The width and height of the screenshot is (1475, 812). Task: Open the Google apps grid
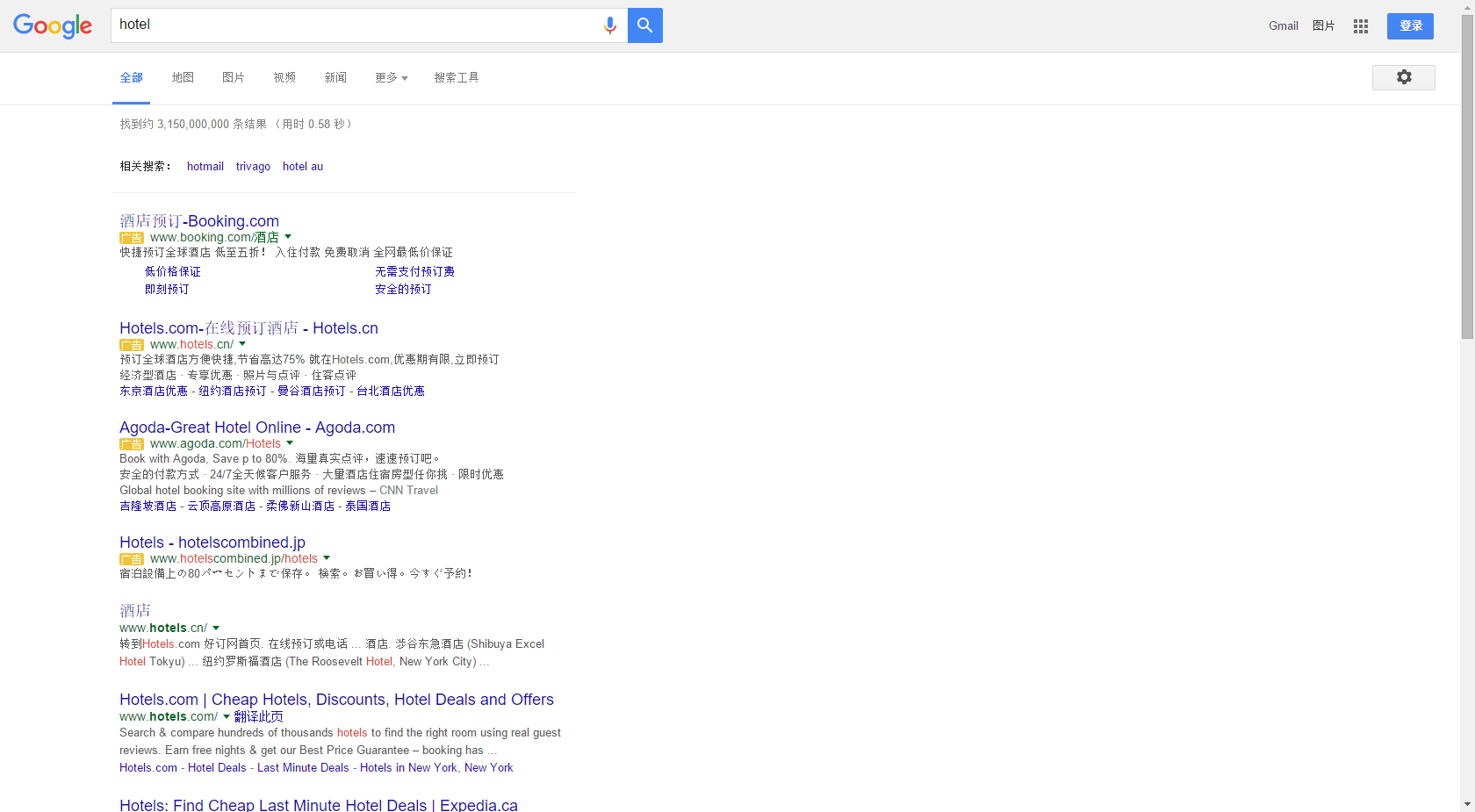point(1361,26)
